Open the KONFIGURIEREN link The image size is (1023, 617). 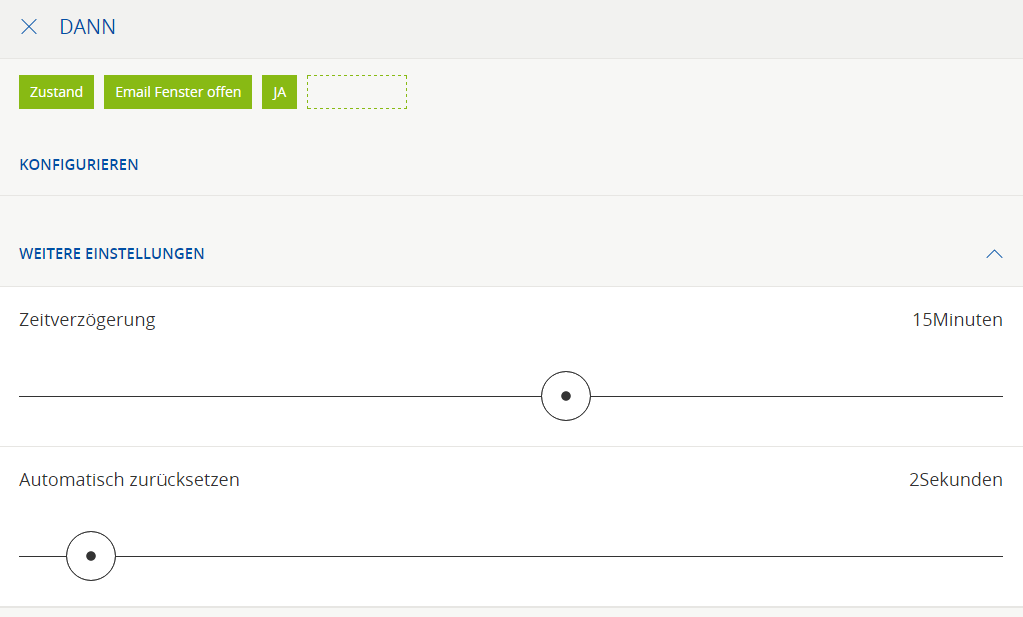pos(79,164)
